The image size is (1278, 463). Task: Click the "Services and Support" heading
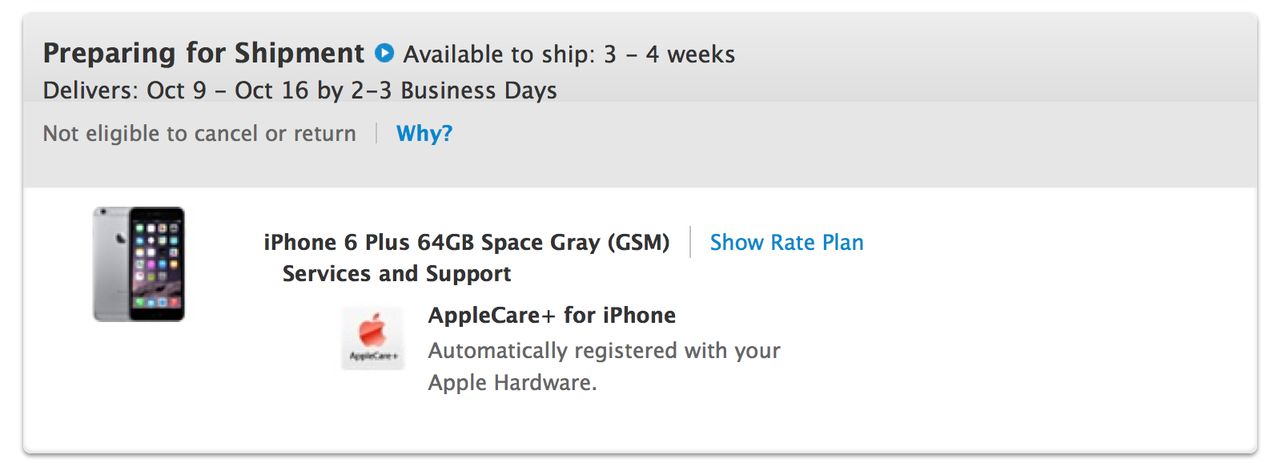(x=396, y=273)
